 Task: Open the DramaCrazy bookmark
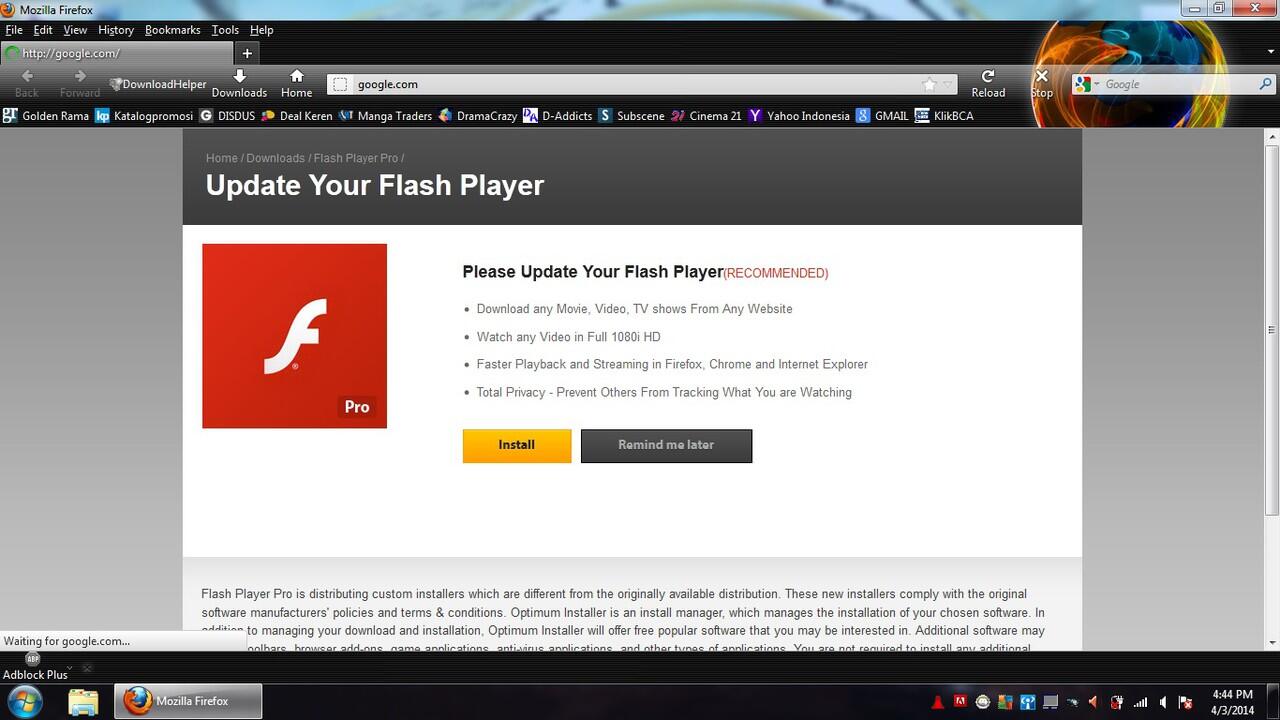(x=477, y=116)
